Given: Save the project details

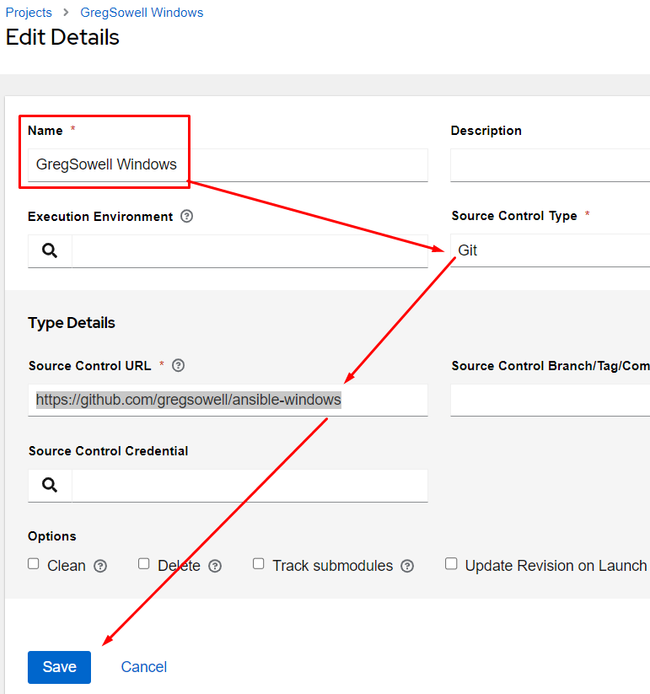Looking at the screenshot, I should (x=59, y=667).
